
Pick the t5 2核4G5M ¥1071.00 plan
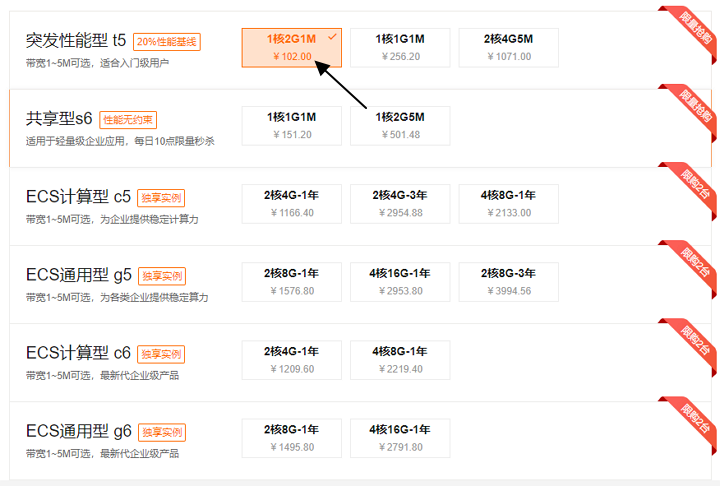(x=508, y=48)
